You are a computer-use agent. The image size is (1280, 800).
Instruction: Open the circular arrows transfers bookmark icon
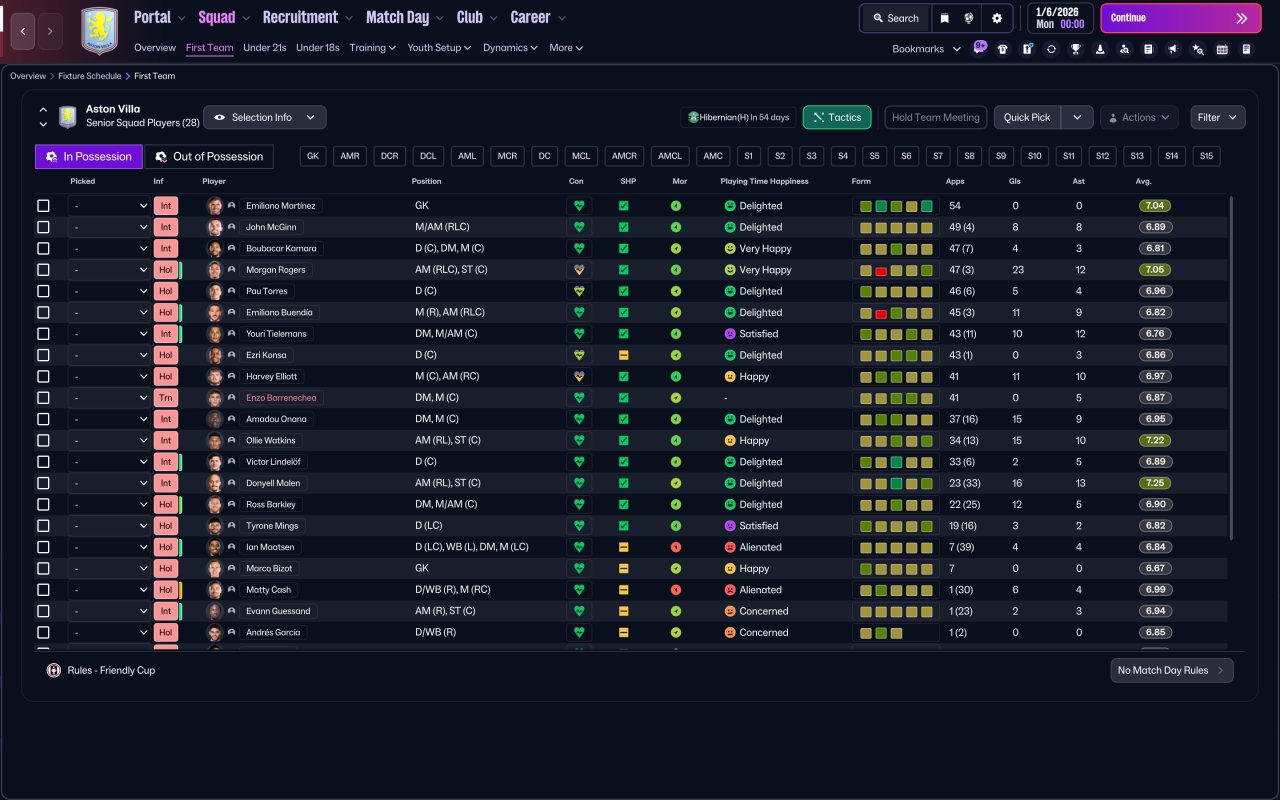click(1051, 48)
